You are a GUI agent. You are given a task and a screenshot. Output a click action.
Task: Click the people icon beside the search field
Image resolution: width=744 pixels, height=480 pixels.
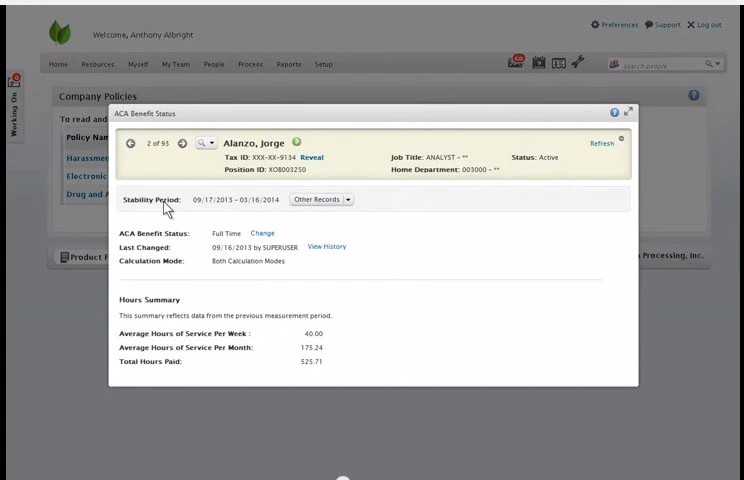[614, 64]
